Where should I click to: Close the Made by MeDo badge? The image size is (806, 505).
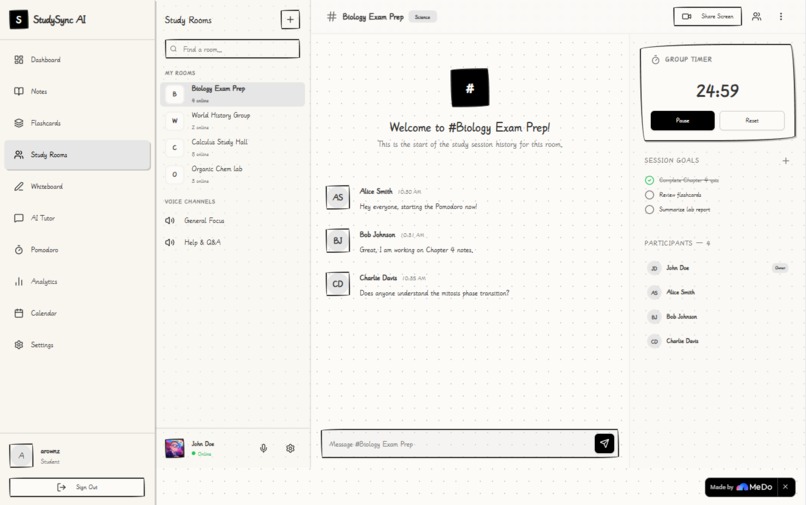785,487
